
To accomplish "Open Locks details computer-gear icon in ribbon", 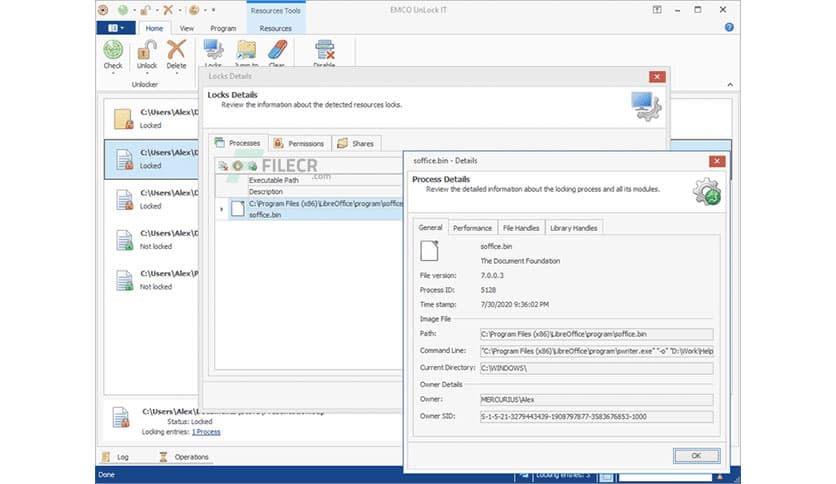I will pyautogui.click(x=213, y=50).
